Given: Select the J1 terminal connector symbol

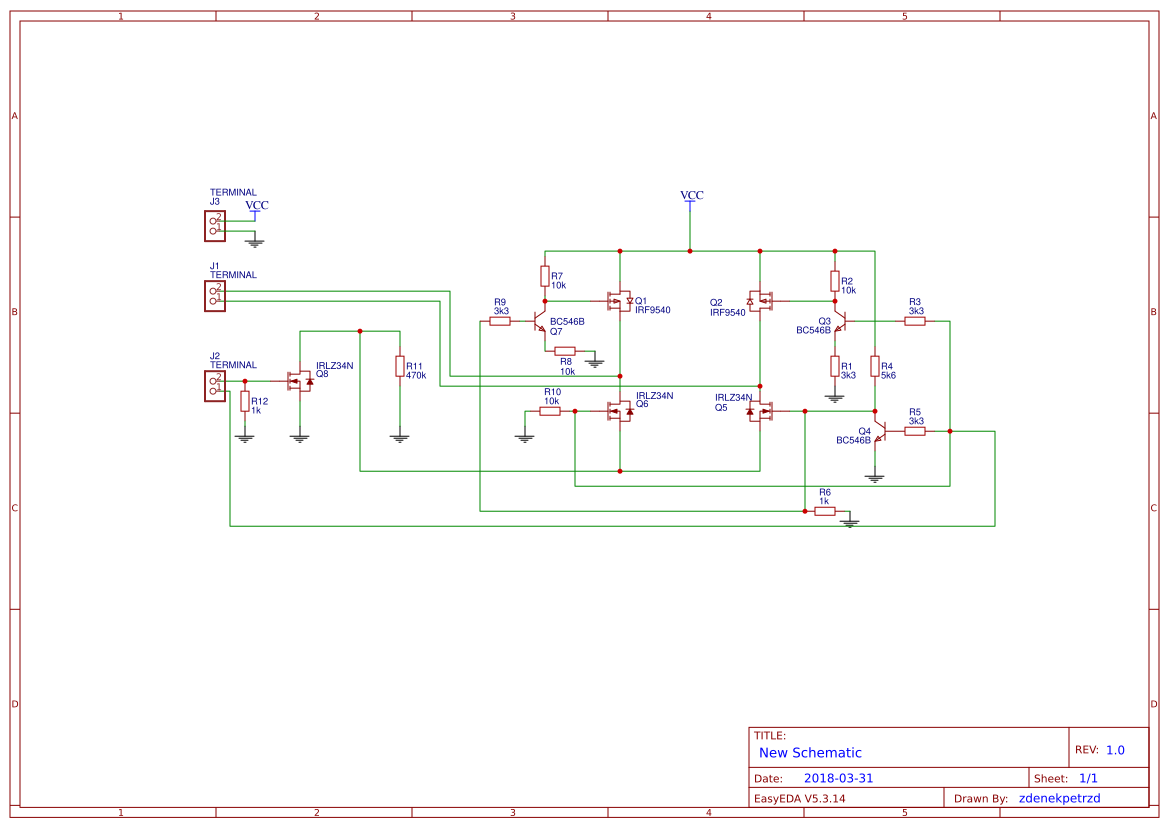Looking at the screenshot, I should (x=213, y=295).
